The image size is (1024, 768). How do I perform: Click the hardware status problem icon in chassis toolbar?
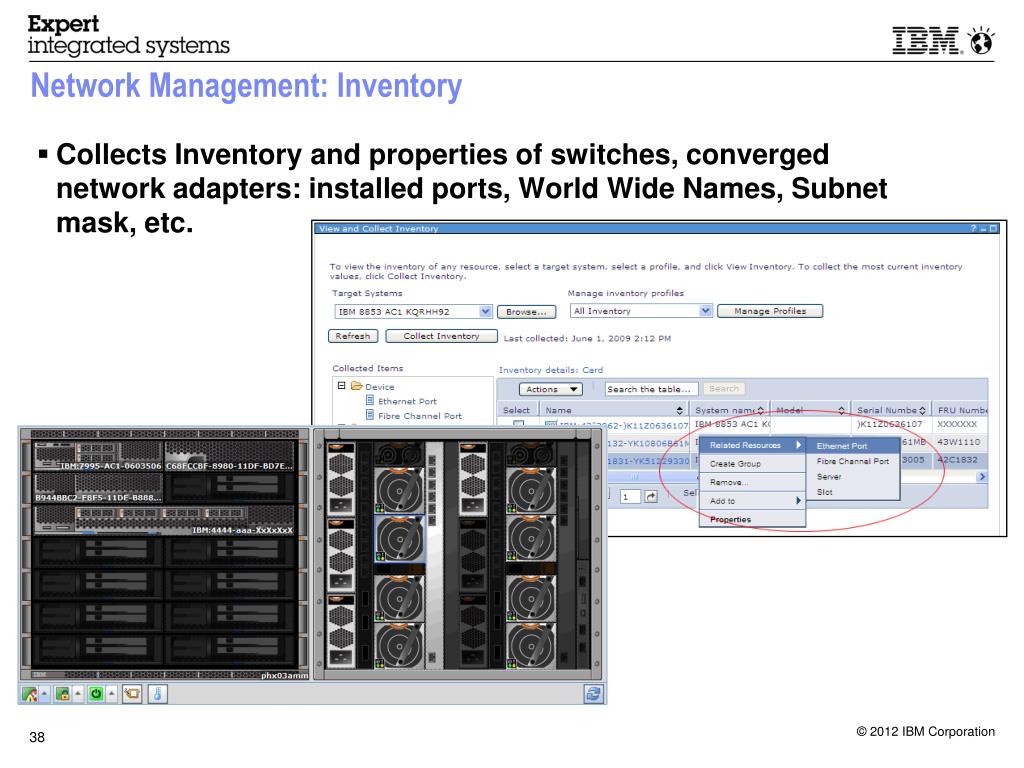coord(29,694)
